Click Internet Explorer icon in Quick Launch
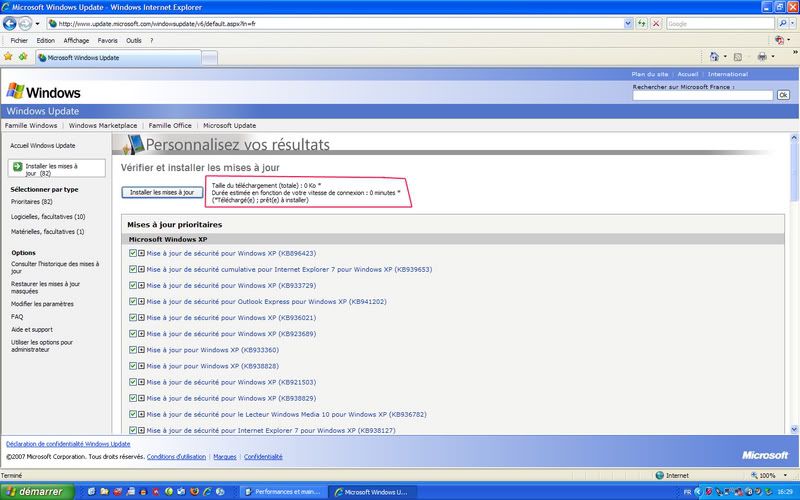800x500 pixels. tap(207, 492)
